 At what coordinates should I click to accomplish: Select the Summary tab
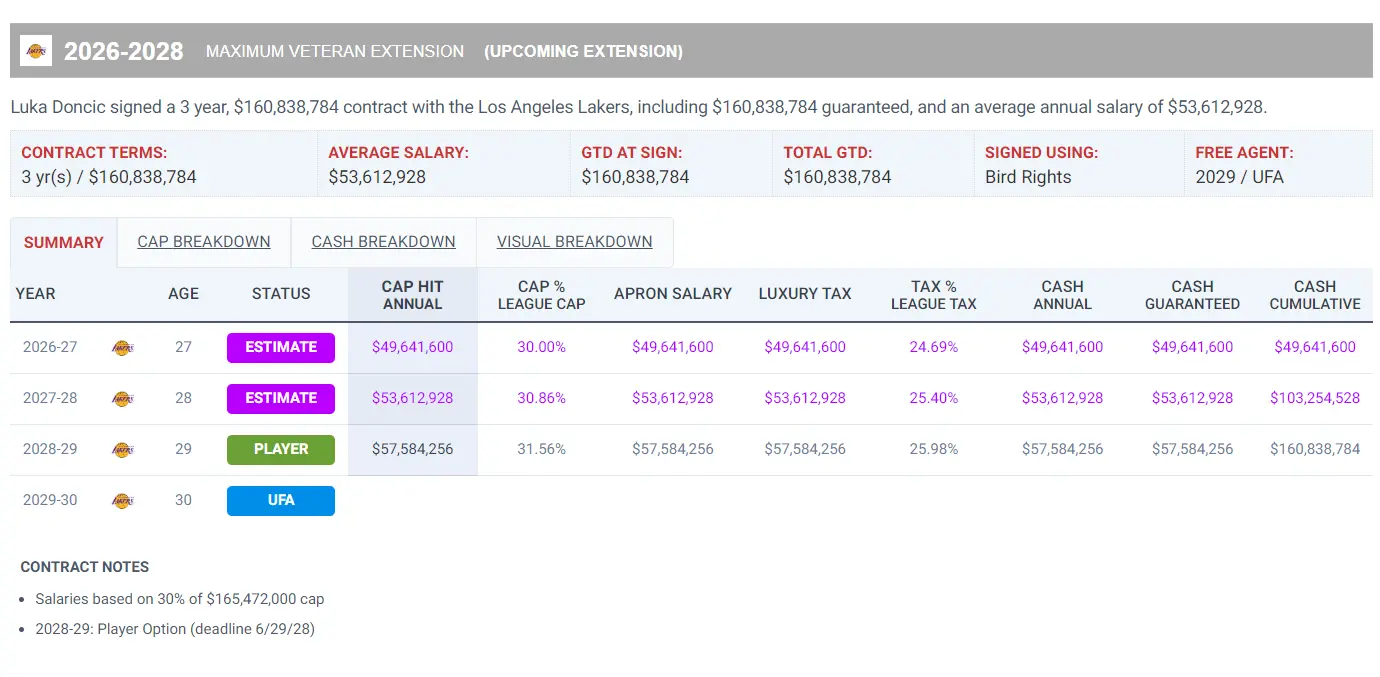point(64,242)
